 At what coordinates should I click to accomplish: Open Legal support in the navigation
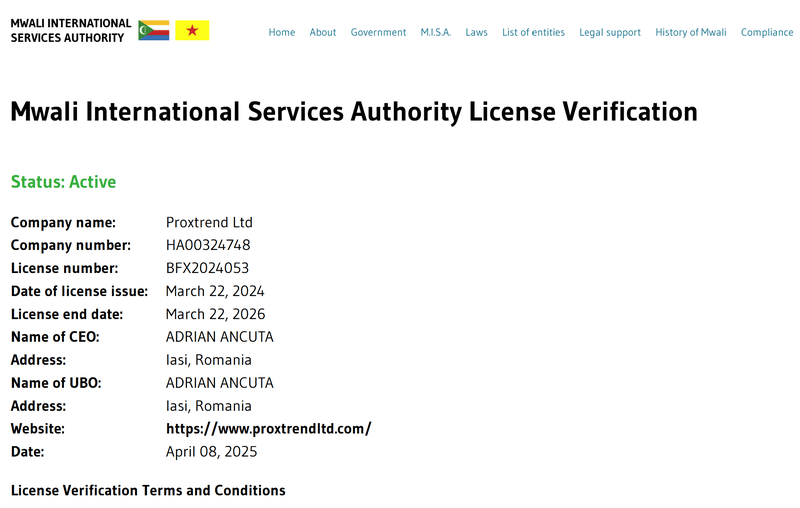(x=610, y=32)
